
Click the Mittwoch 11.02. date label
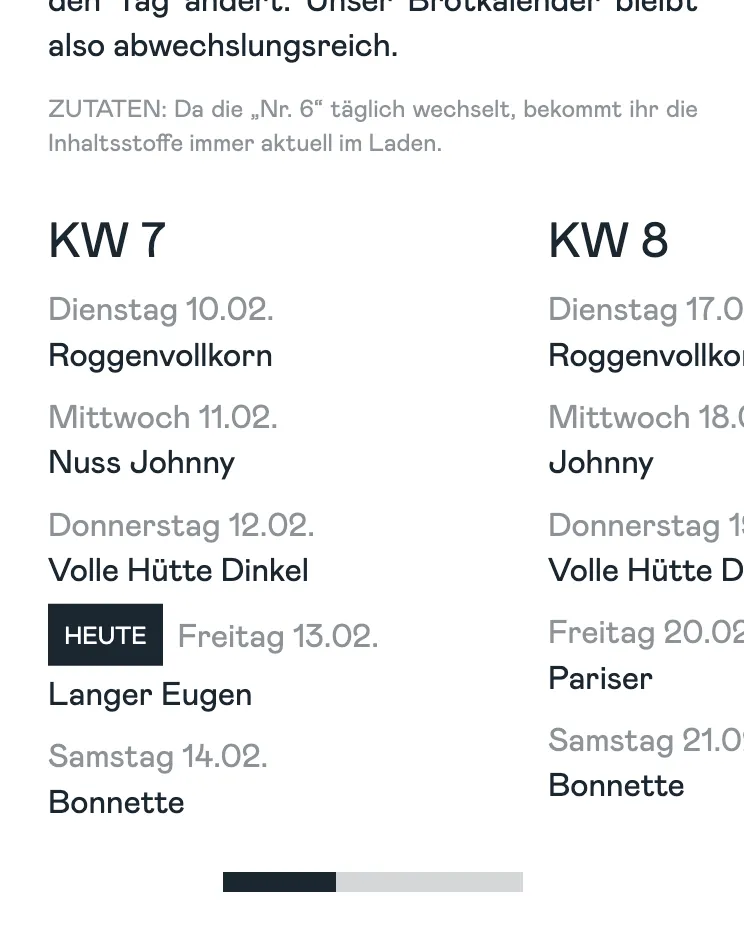[162, 417]
